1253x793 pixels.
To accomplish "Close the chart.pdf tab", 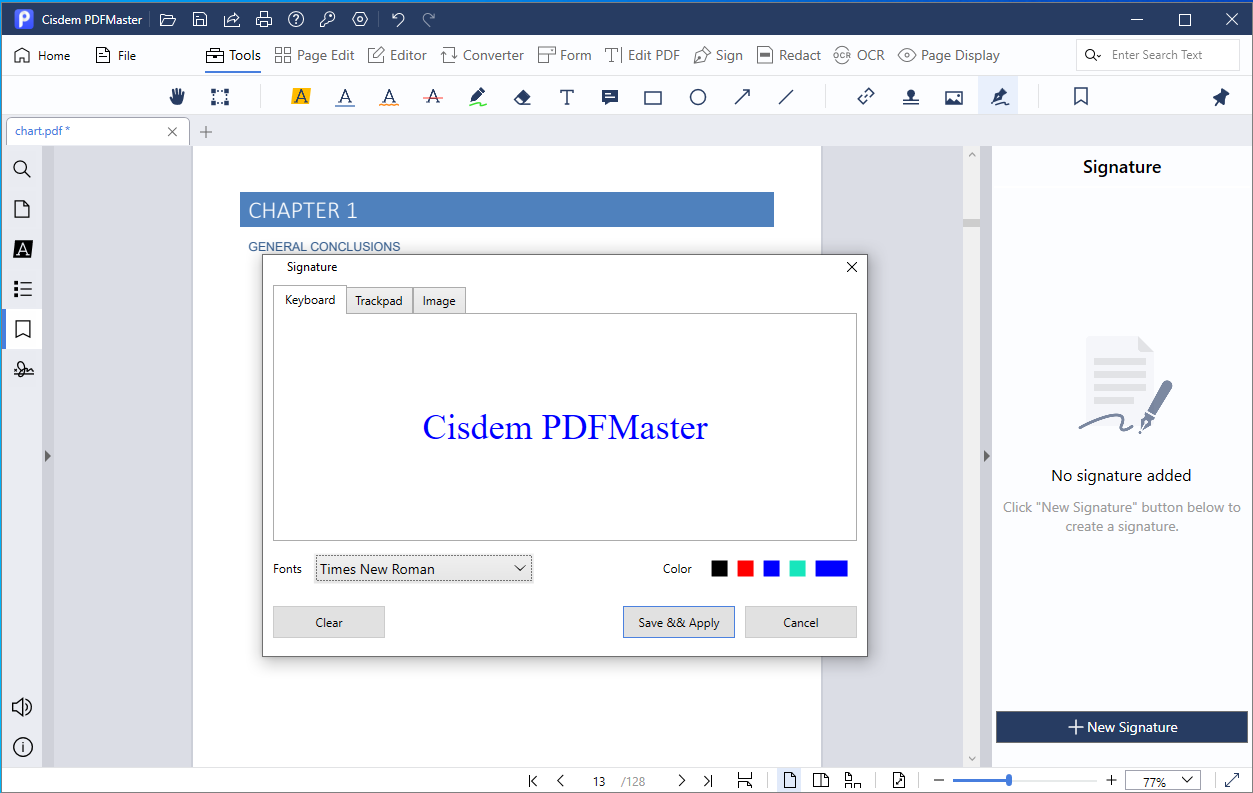I will pyautogui.click(x=173, y=131).
